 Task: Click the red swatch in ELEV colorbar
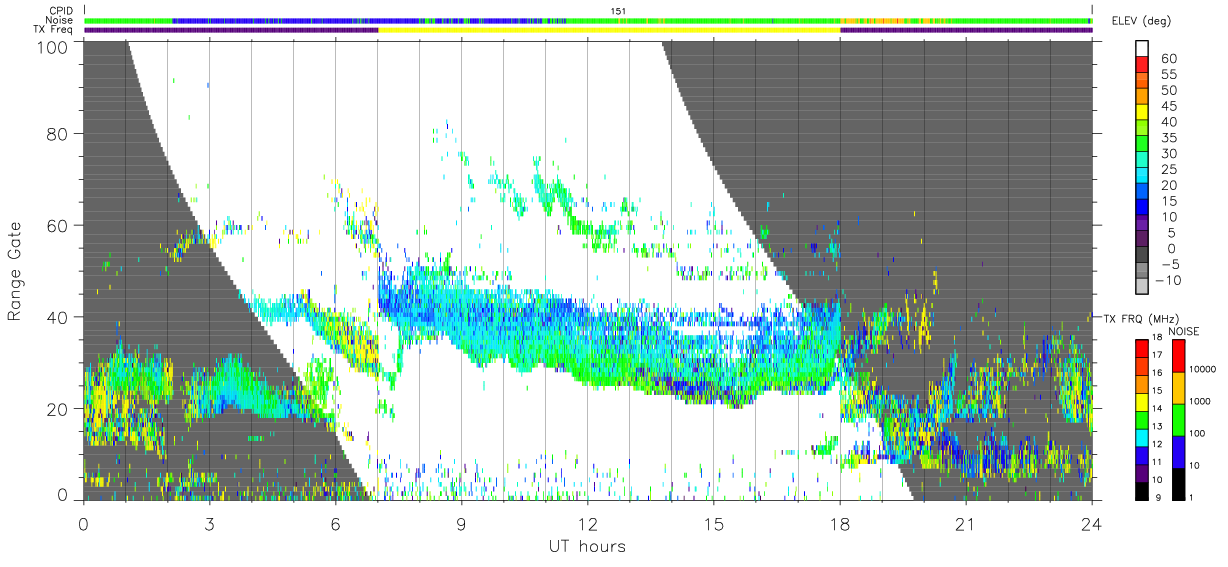(x=1142, y=64)
